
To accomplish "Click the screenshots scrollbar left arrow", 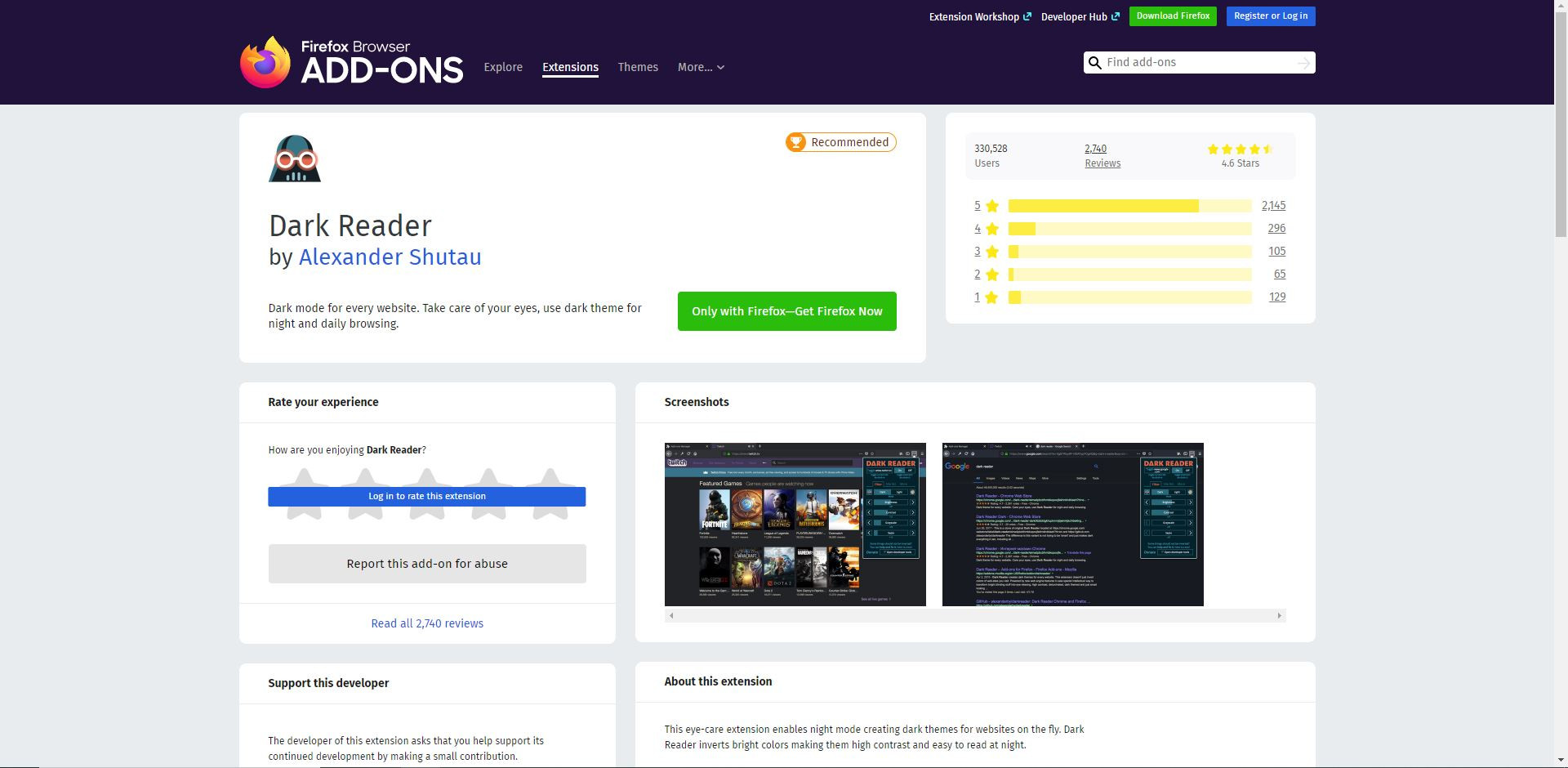I will click(671, 616).
